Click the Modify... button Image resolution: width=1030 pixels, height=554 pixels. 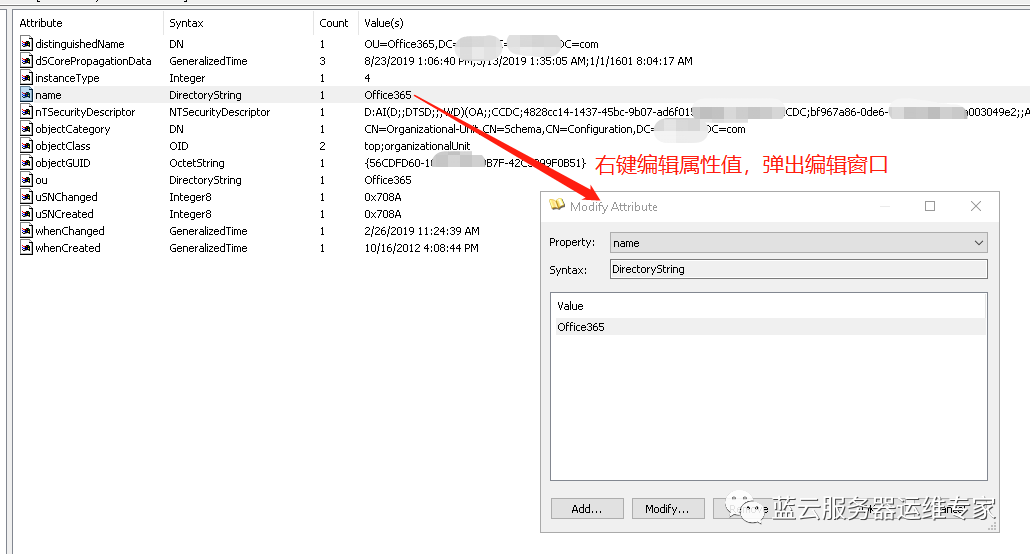[x=667, y=509]
